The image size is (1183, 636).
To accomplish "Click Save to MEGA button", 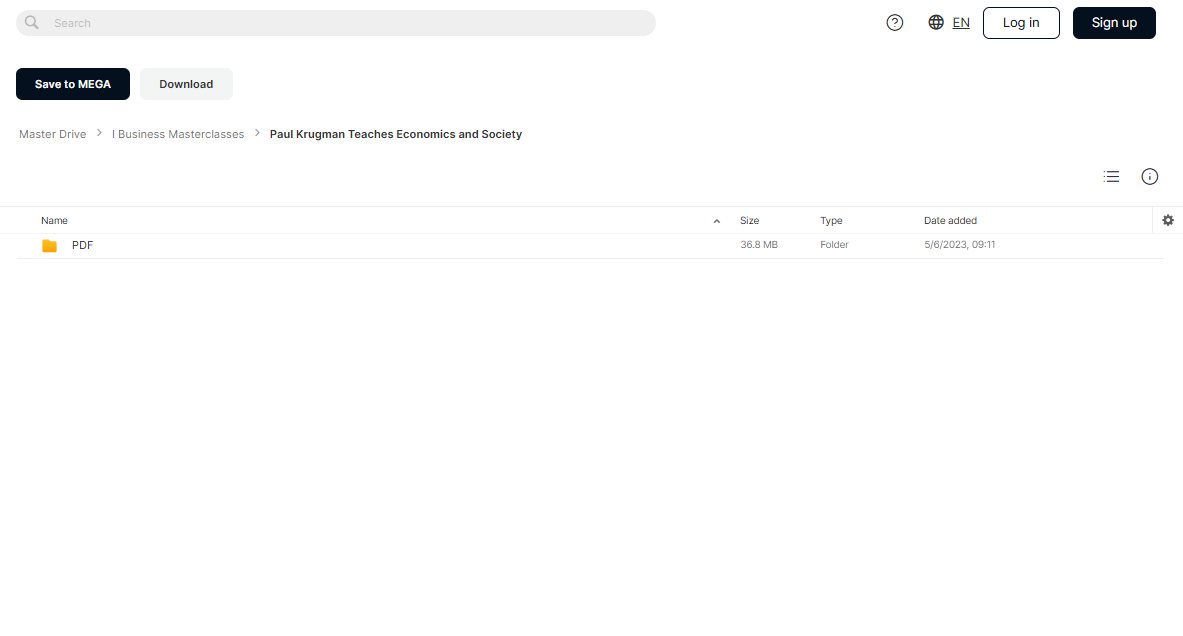I will pos(72,84).
